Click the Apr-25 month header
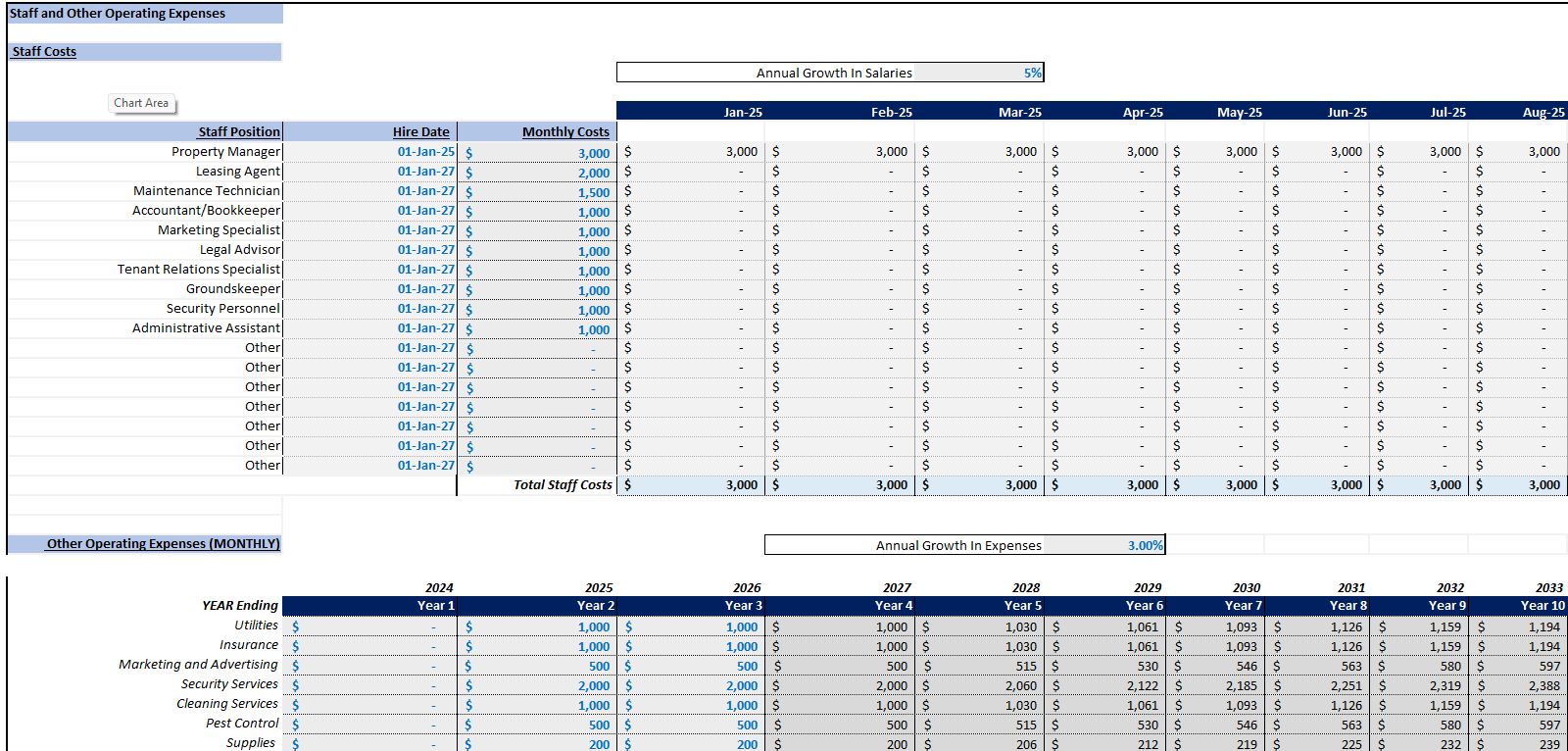Viewport: 1568px width, 751px height. point(1143,113)
